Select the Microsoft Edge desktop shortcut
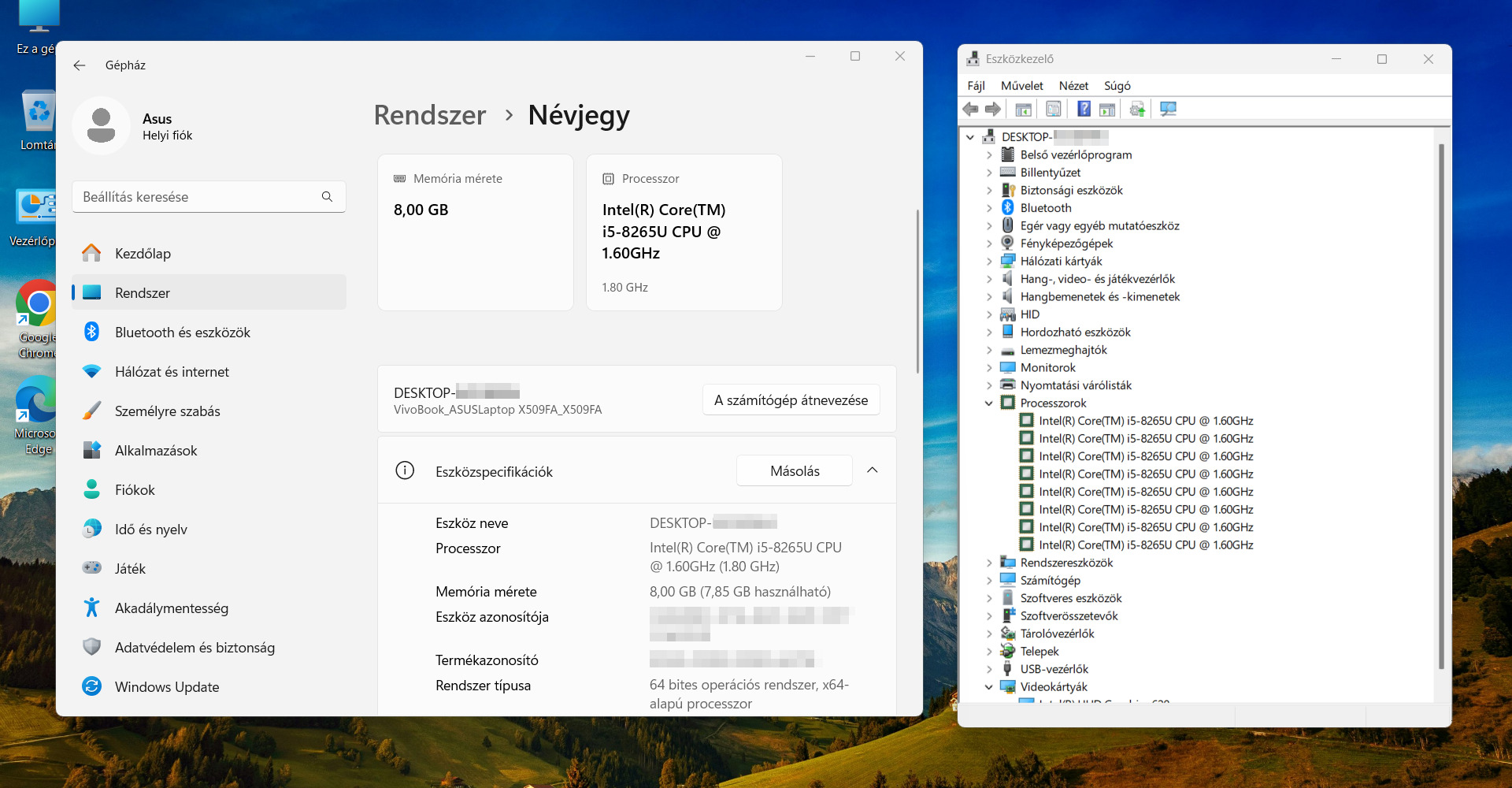This screenshot has height=788, width=1512. pos(36,416)
